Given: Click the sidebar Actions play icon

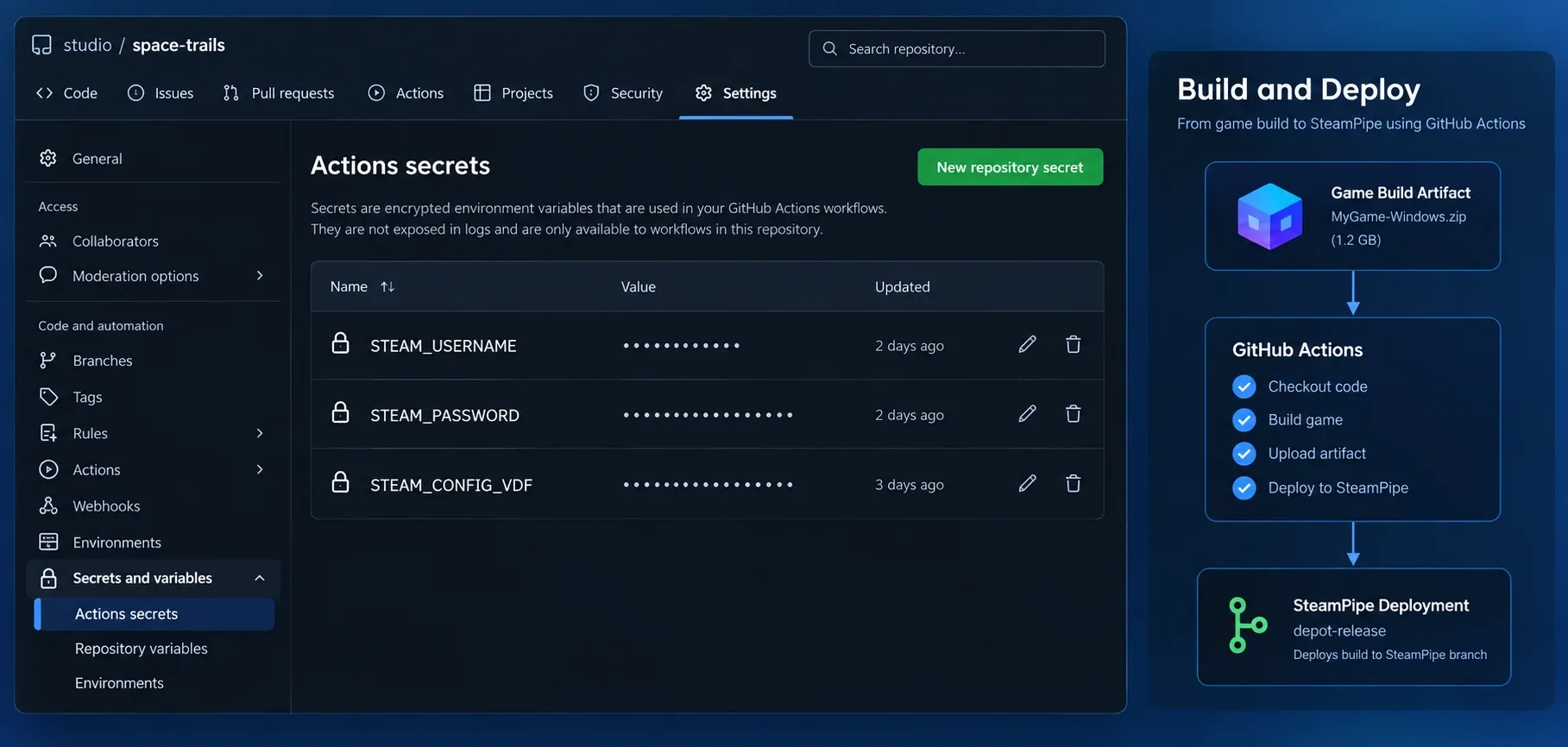Looking at the screenshot, I should 48,469.
